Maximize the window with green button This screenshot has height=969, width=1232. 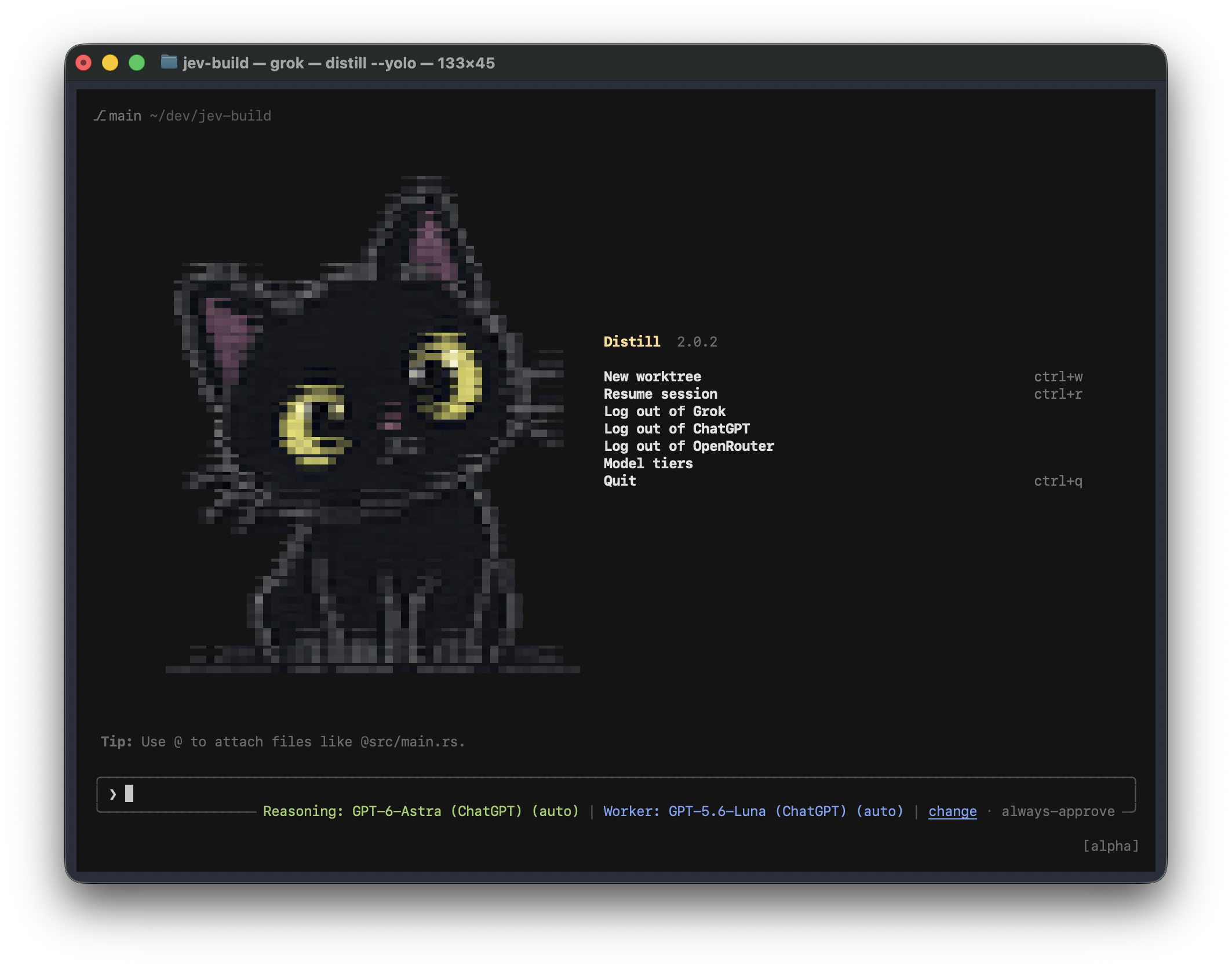[x=137, y=63]
